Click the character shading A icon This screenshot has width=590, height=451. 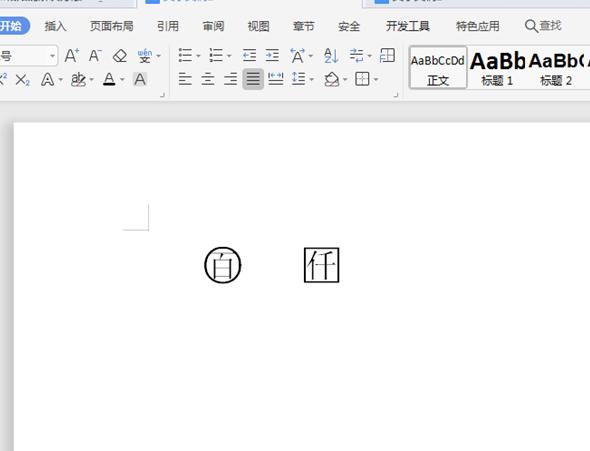click(x=140, y=79)
